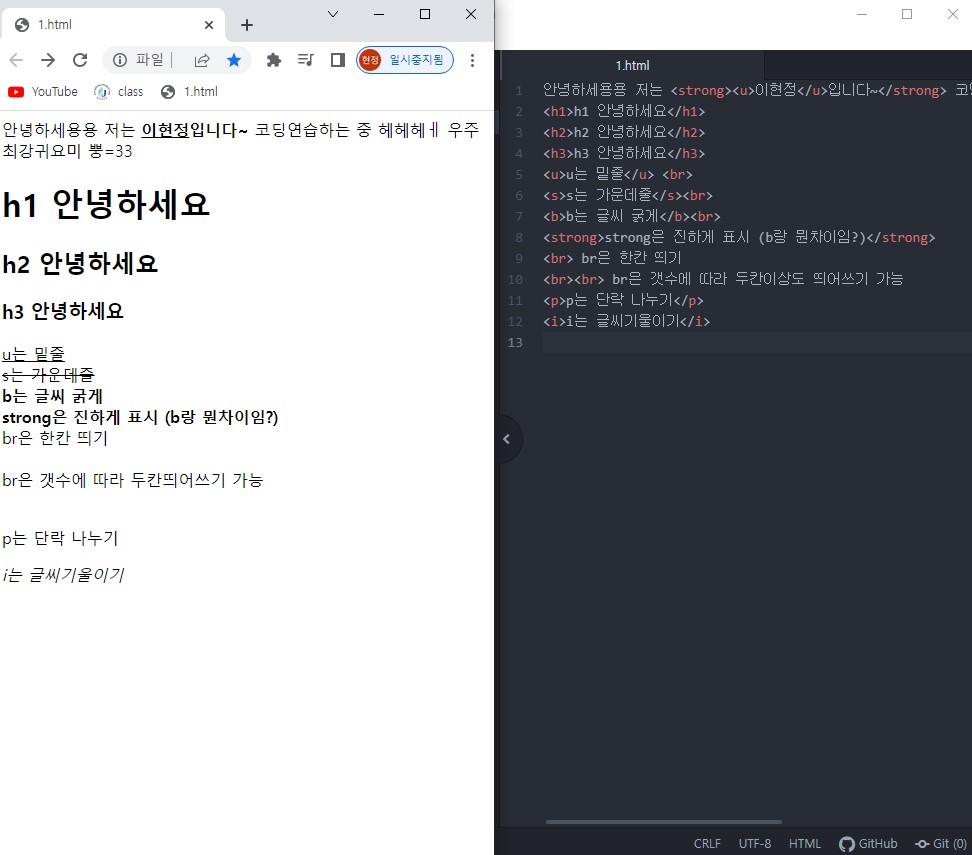Click the editor horizontal scrollbar
The height and width of the screenshot is (855, 972).
pos(663,822)
